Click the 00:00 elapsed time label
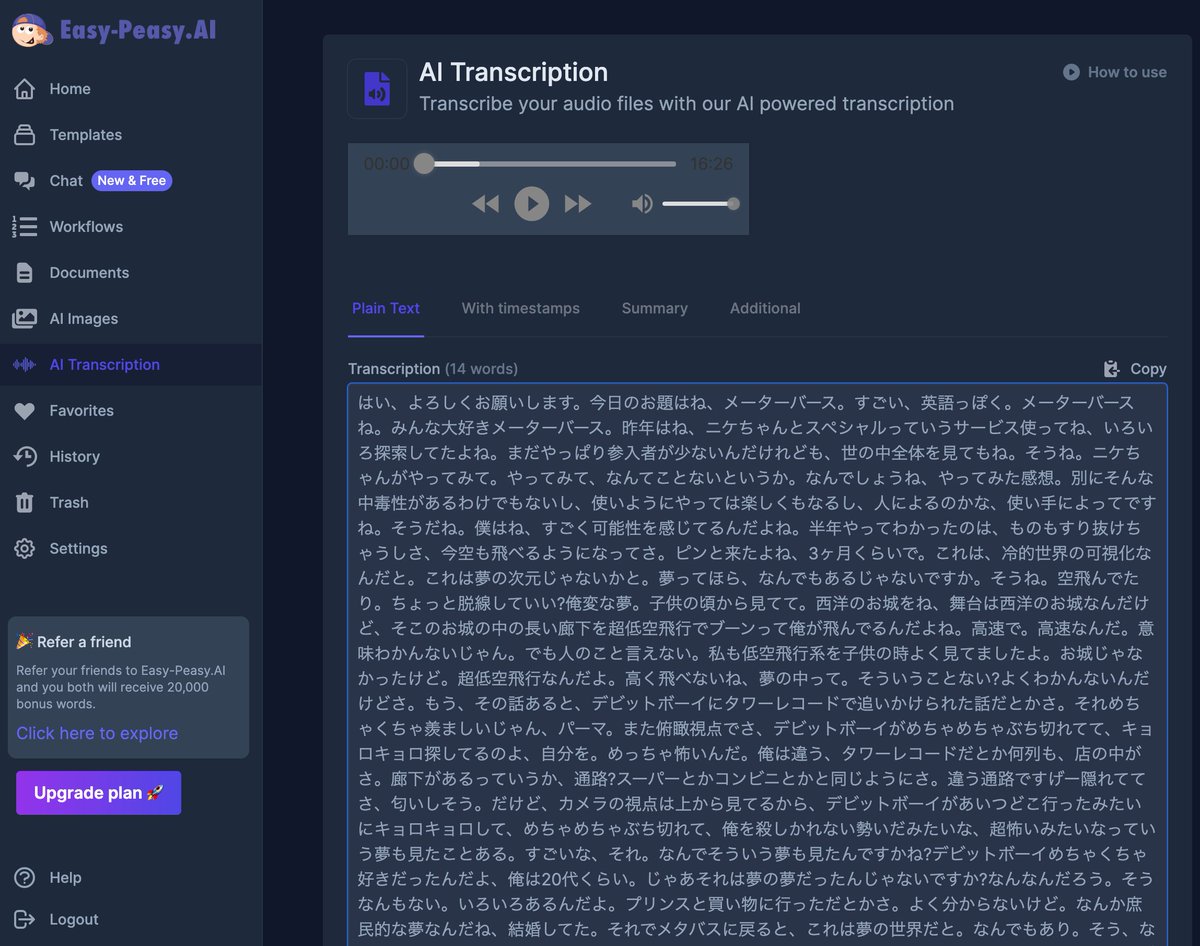Image resolution: width=1200 pixels, height=946 pixels. tap(387, 164)
